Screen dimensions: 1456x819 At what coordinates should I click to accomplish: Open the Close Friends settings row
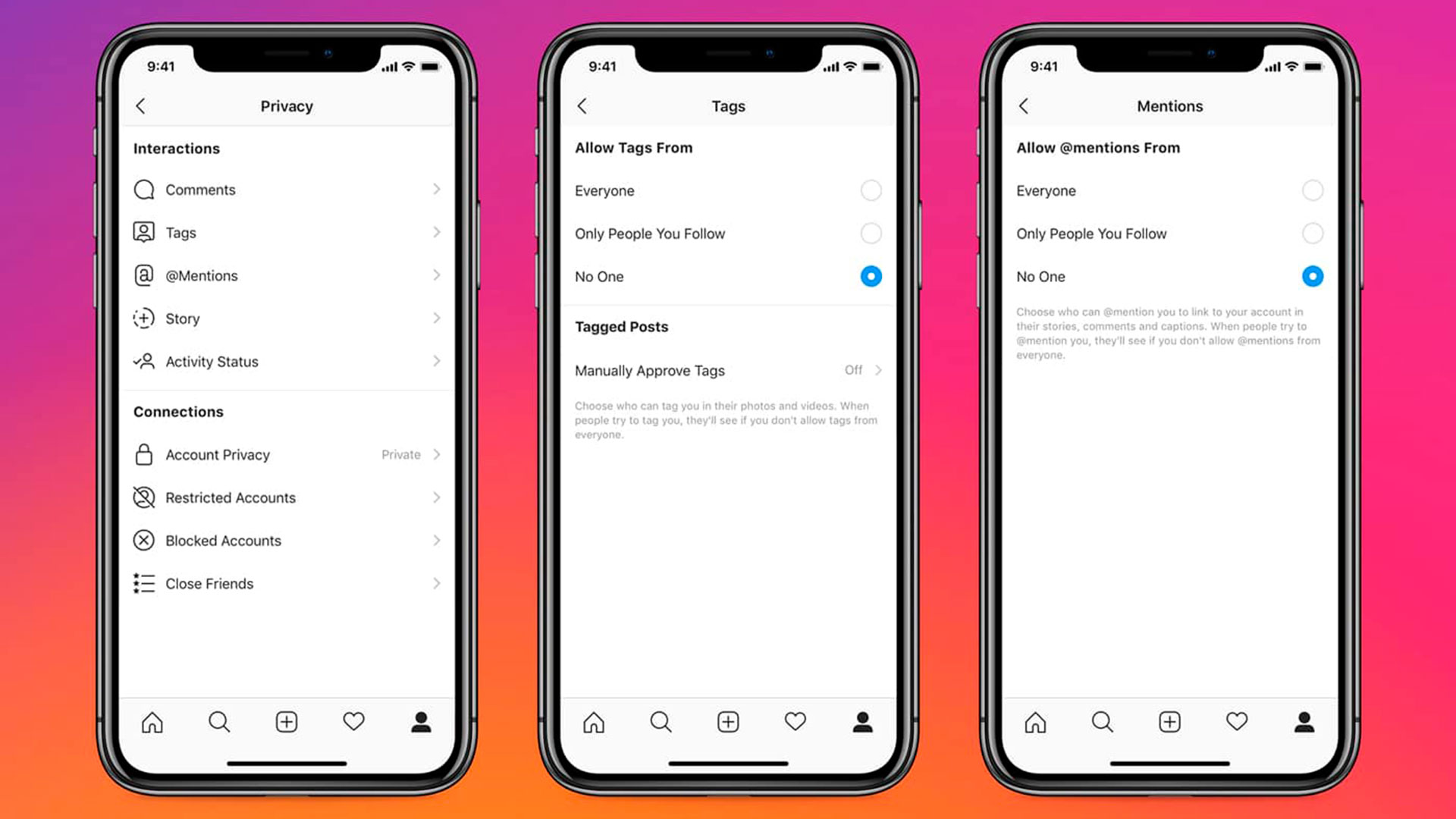(287, 583)
